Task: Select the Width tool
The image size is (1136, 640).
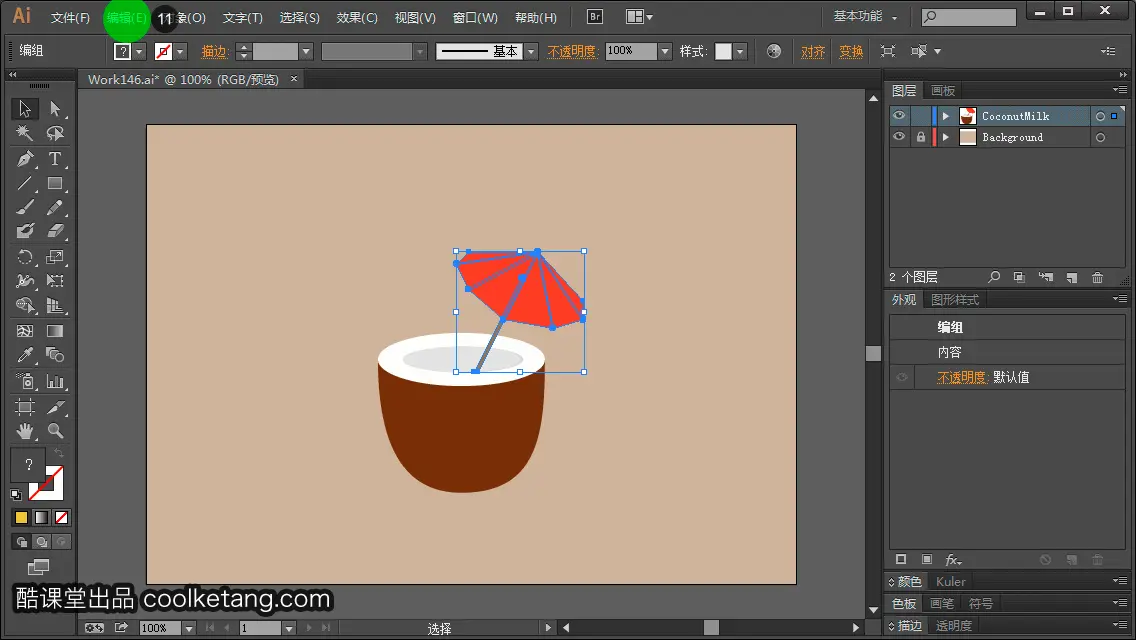Action: click(x=25, y=280)
